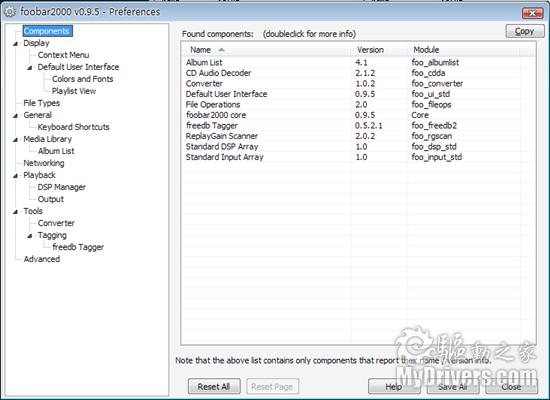Open the General preferences page
This screenshot has width=550, height=400.
pos(38,115)
